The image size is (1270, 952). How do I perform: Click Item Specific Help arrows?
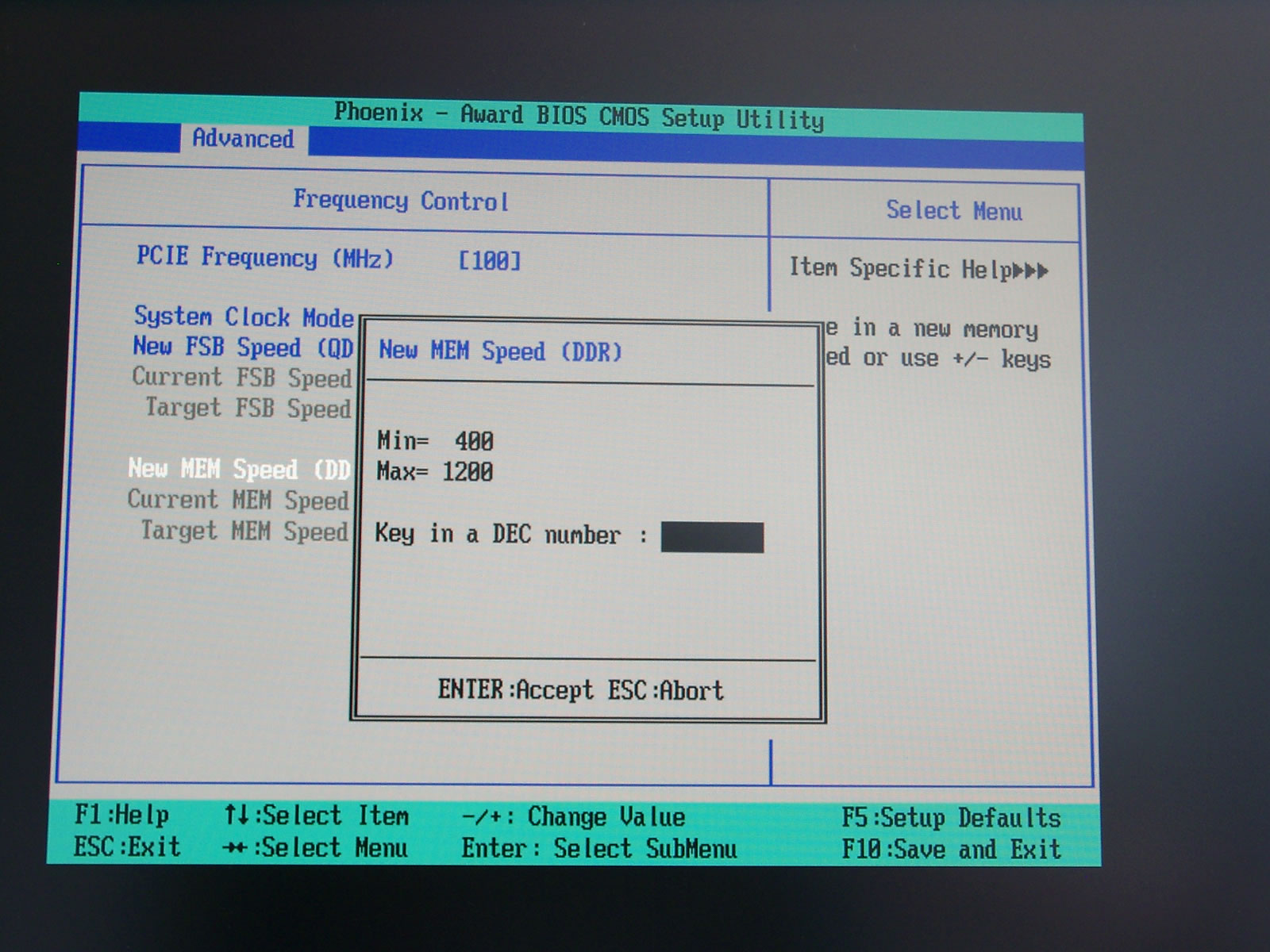pyautogui.click(x=1031, y=271)
